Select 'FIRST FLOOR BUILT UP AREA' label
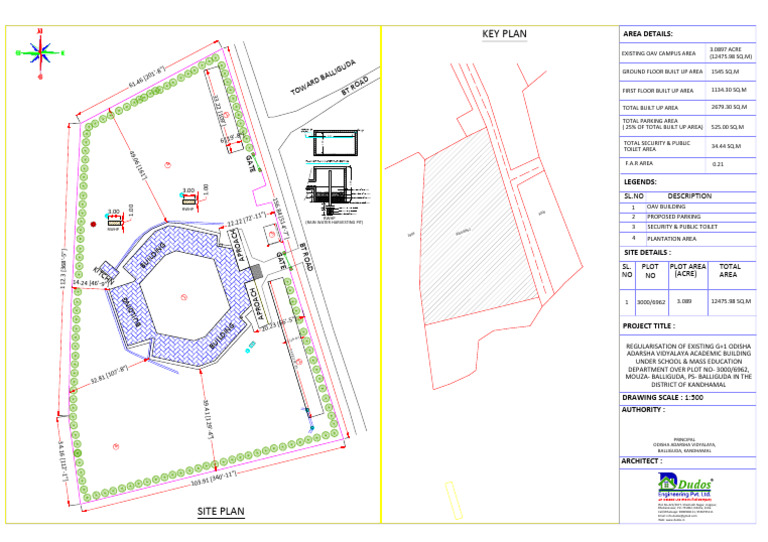 [658, 91]
